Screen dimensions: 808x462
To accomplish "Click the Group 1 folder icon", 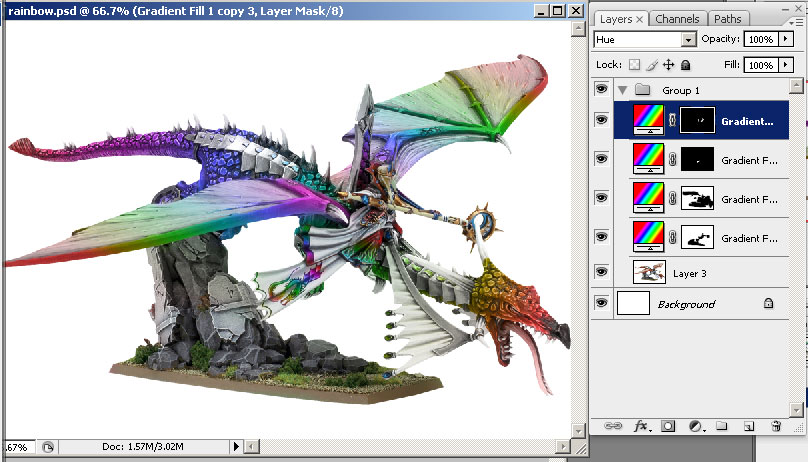I will tap(642, 90).
